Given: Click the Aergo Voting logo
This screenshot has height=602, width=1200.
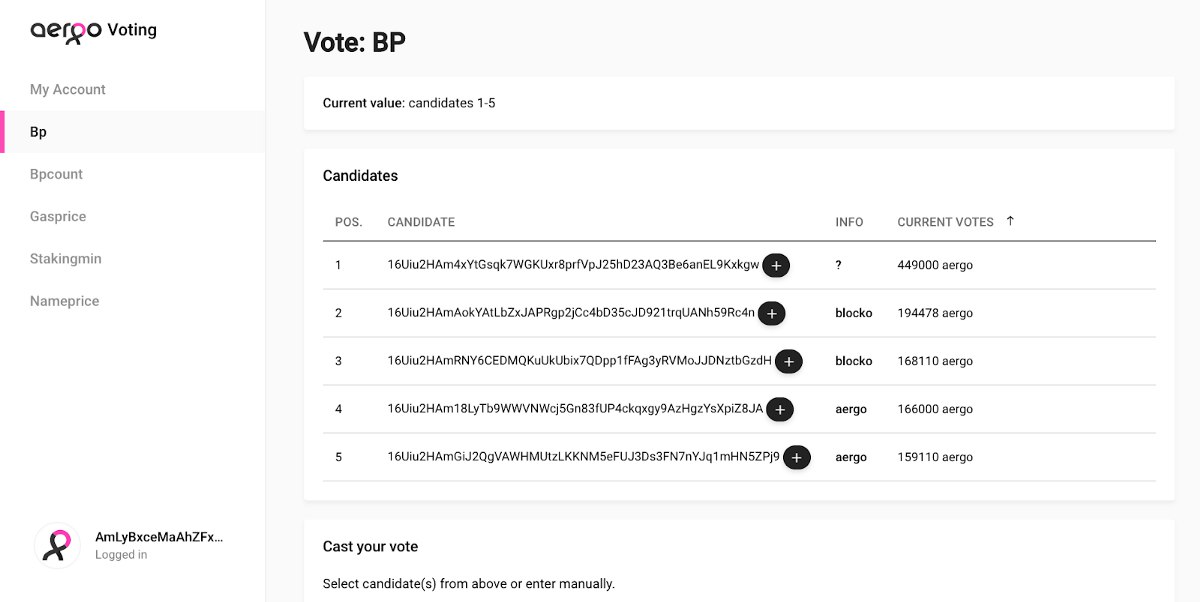Looking at the screenshot, I should [93, 30].
